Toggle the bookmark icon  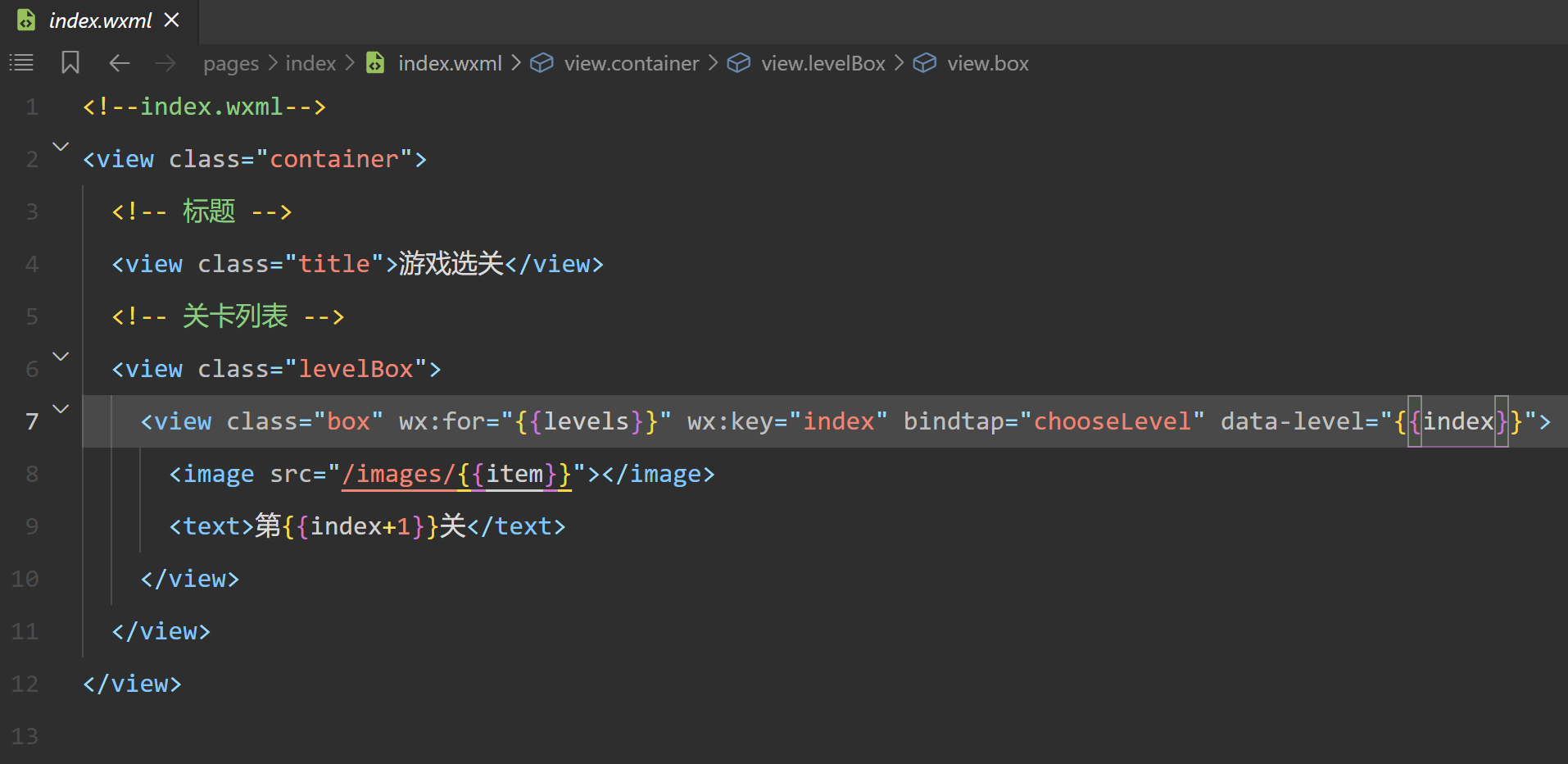[x=70, y=62]
